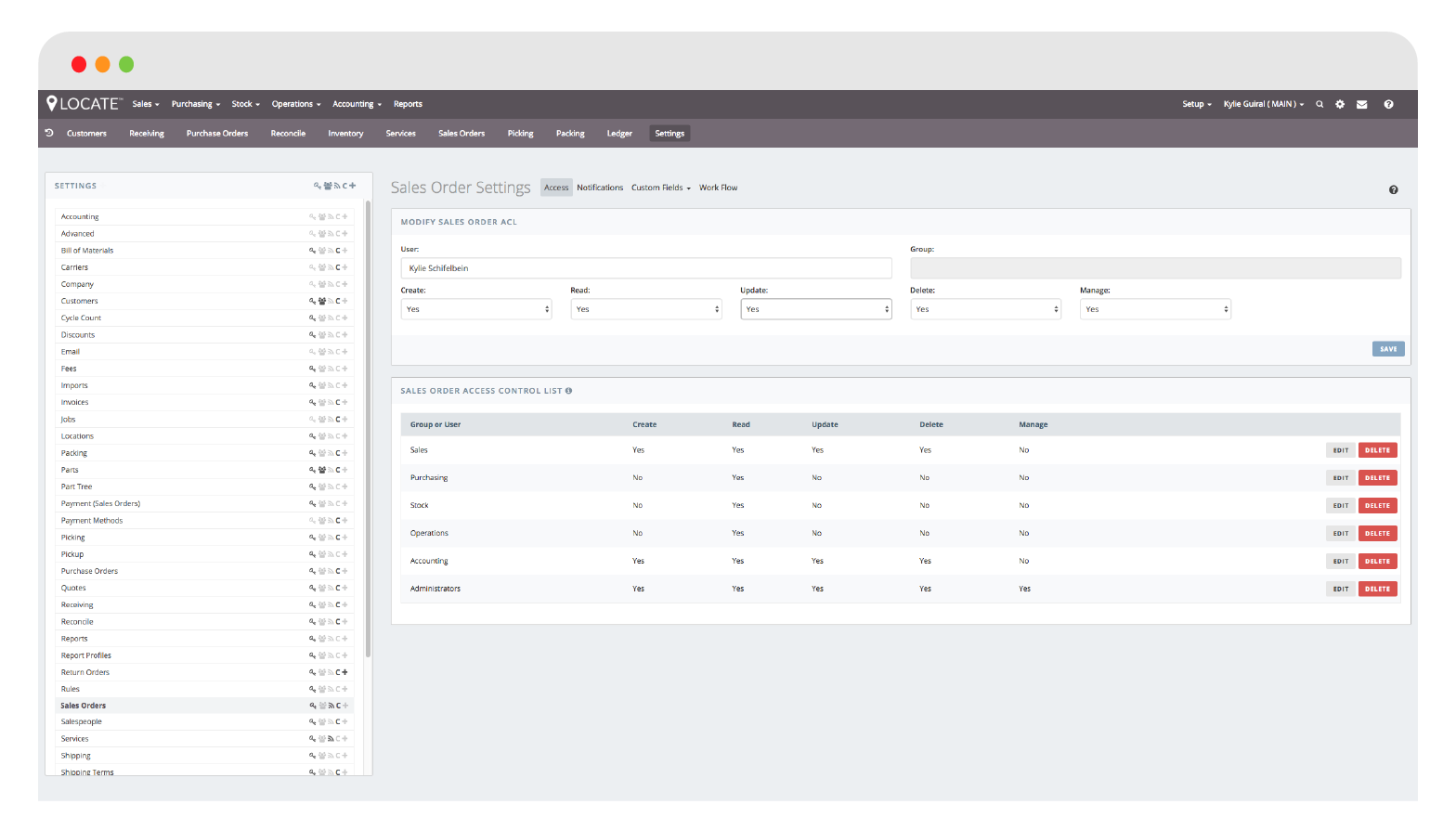Expand the Purchasing menu
1456x830 pixels.
(x=196, y=104)
